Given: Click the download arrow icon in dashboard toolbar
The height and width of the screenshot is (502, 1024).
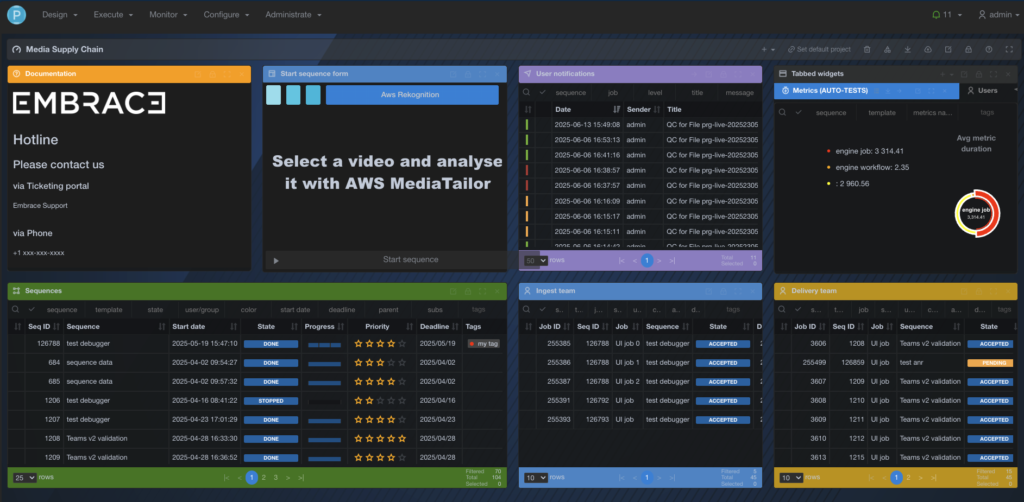Looking at the screenshot, I should click(x=907, y=50).
